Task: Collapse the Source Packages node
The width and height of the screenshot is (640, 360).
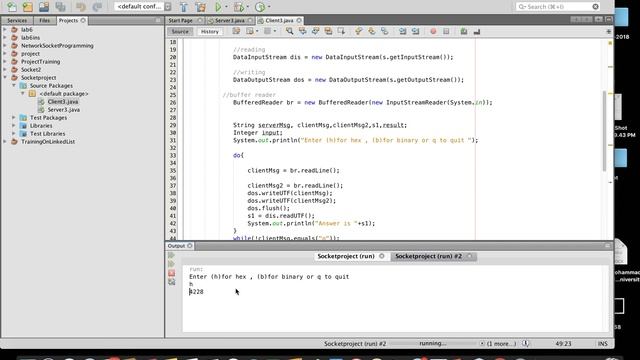Action: click(x=14, y=85)
